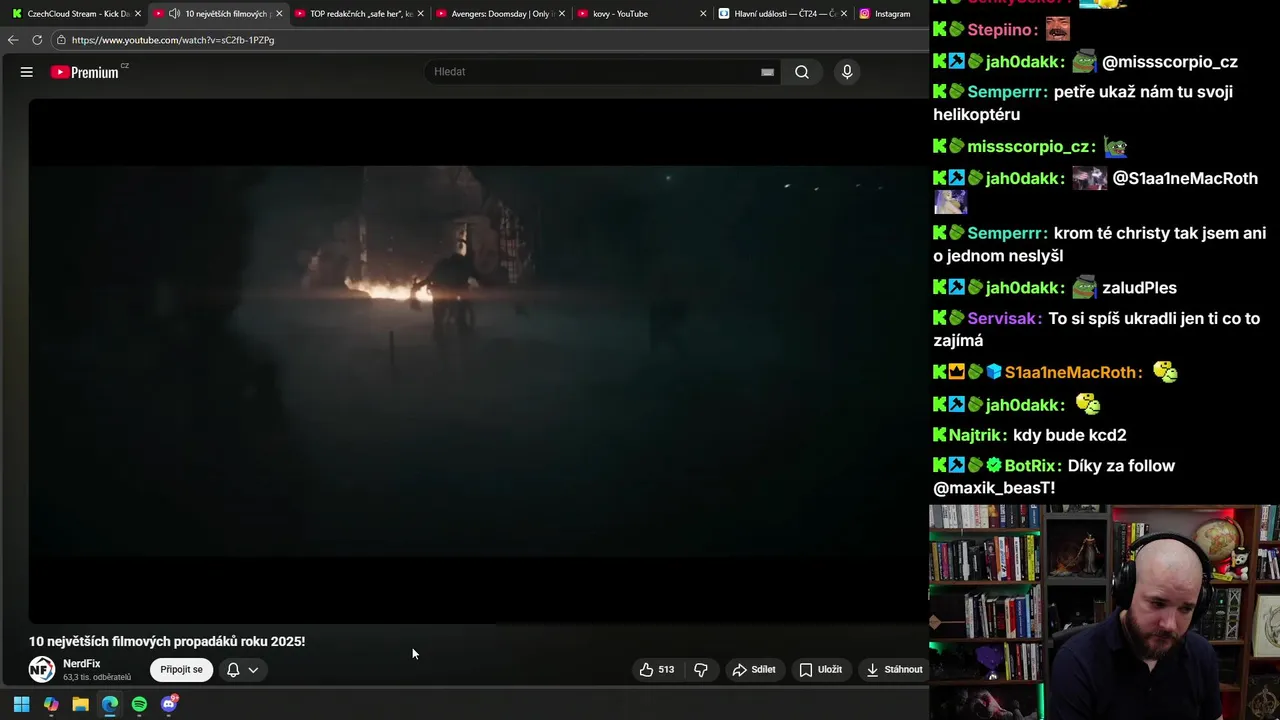Download video with Stáhnout button

click(894, 670)
